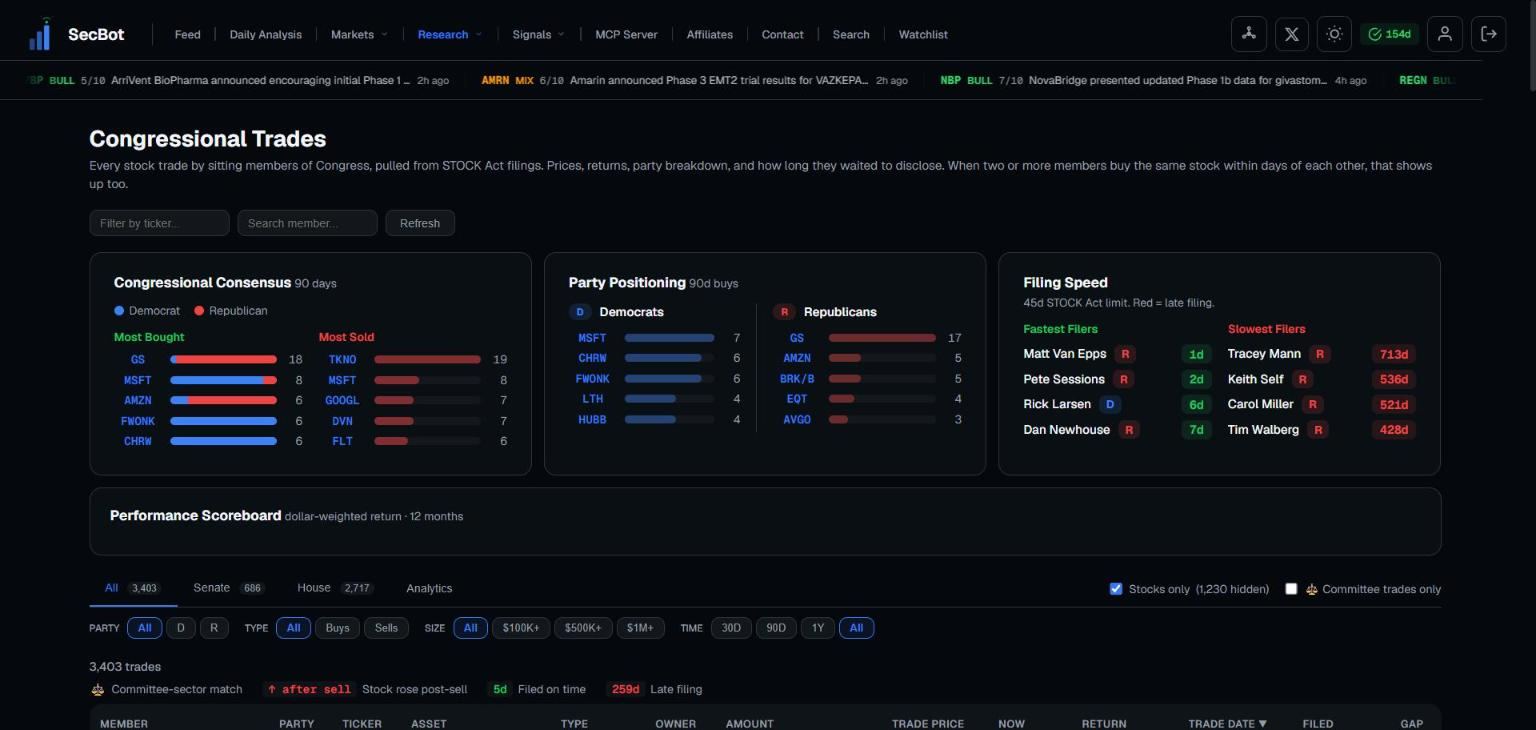Filter trade type to Buys
Image resolution: width=1536 pixels, height=730 pixels.
point(338,628)
